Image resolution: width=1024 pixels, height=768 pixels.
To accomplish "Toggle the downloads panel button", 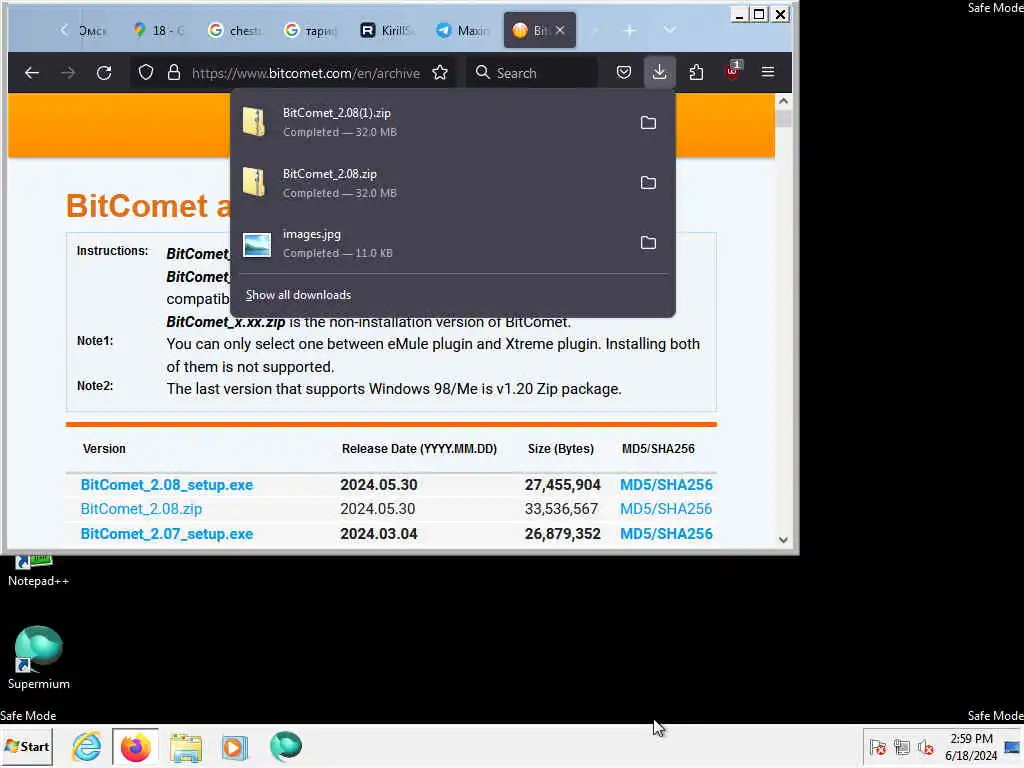I will point(660,72).
